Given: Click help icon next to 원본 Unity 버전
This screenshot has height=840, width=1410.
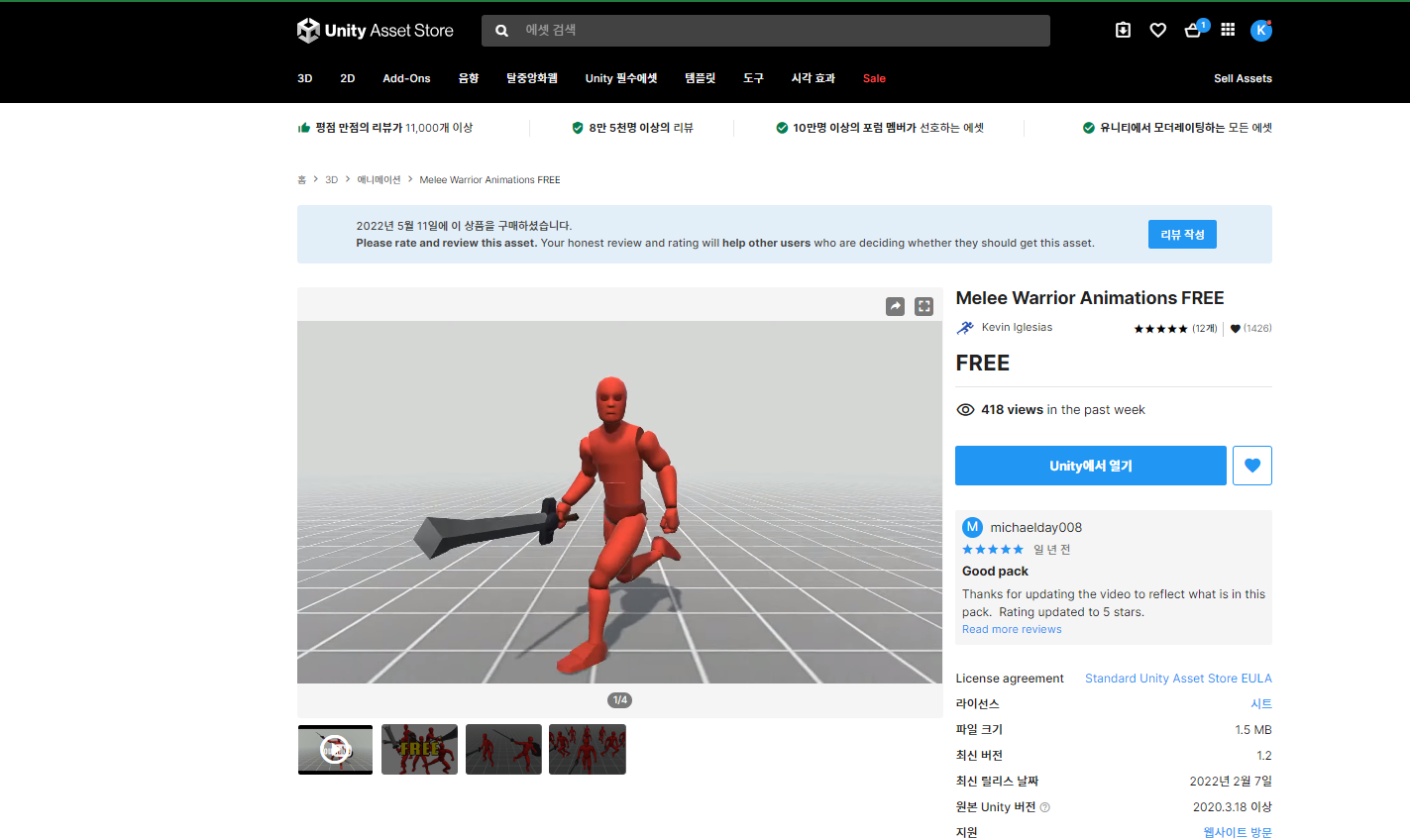Looking at the screenshot, I should (1045, 807).
